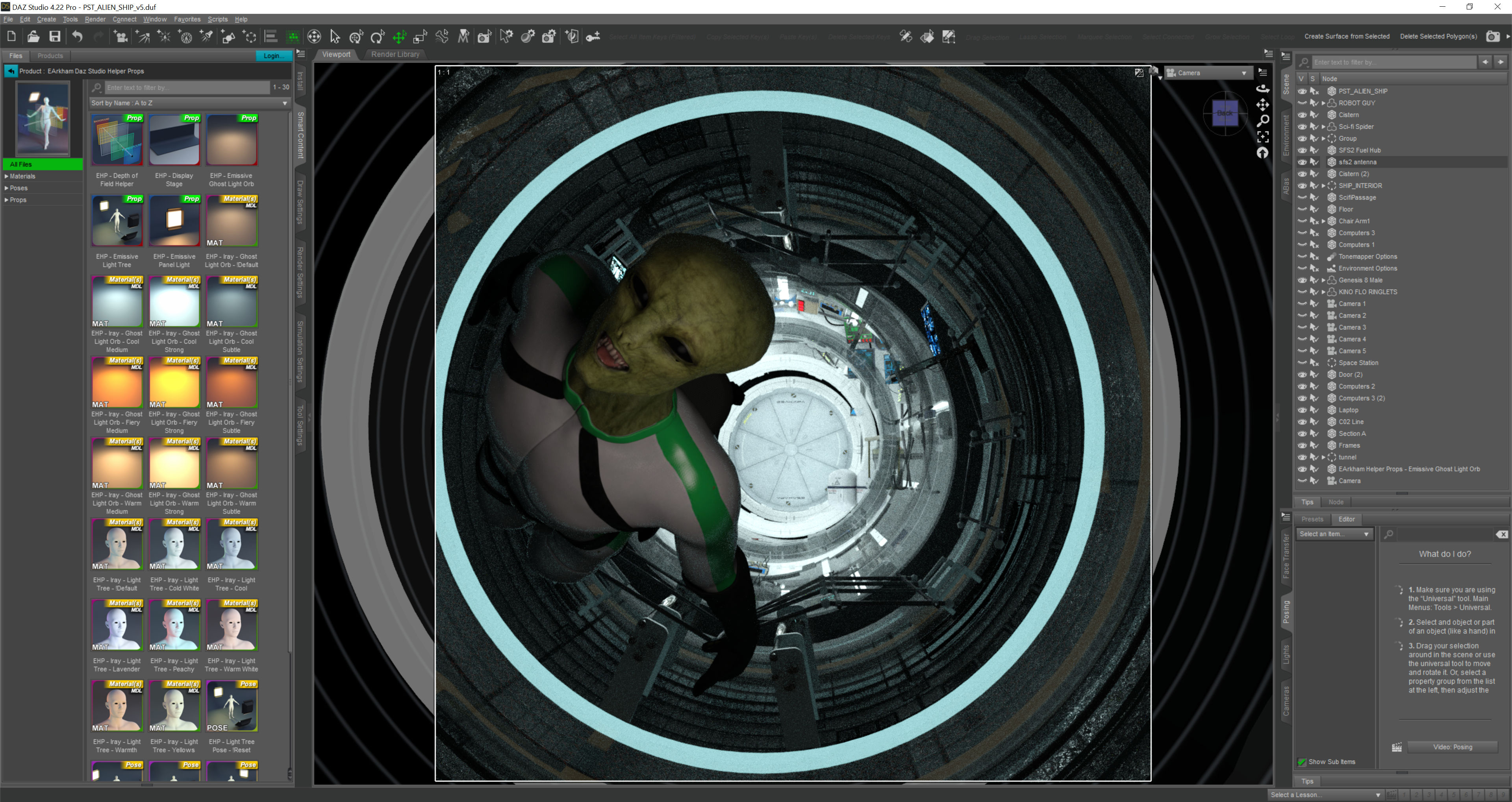1512x802 pixels.
Task: Click Delete Selected Polygon(s)
Action: 1438,36
